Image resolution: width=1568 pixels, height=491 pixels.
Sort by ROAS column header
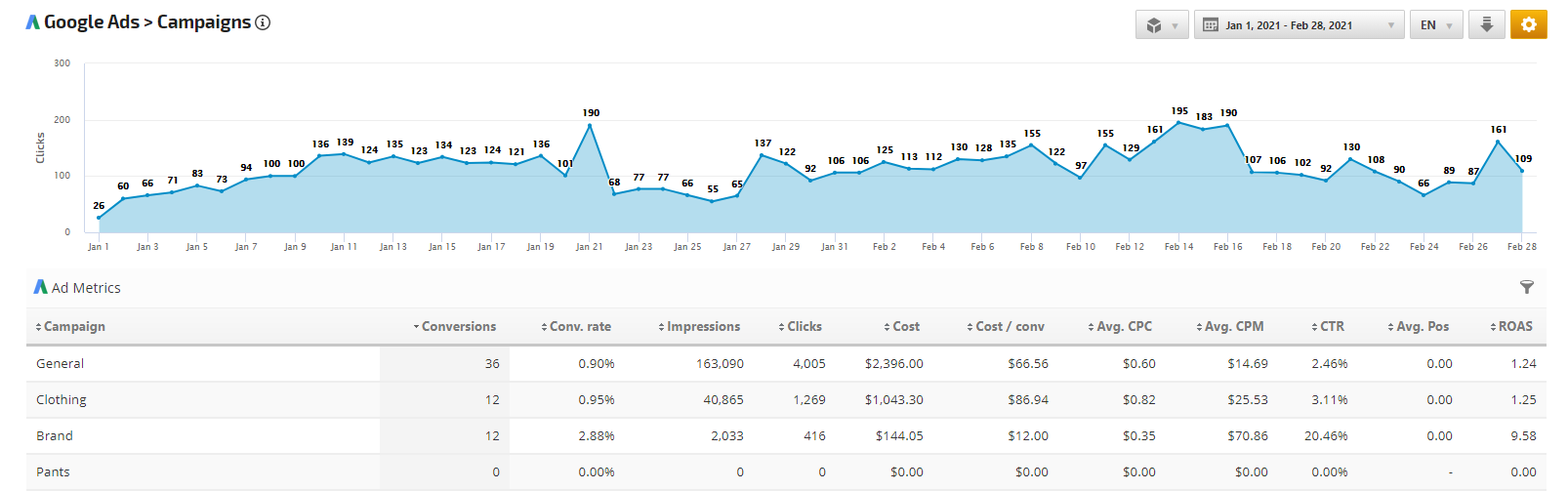click(x=1511, y=327)
